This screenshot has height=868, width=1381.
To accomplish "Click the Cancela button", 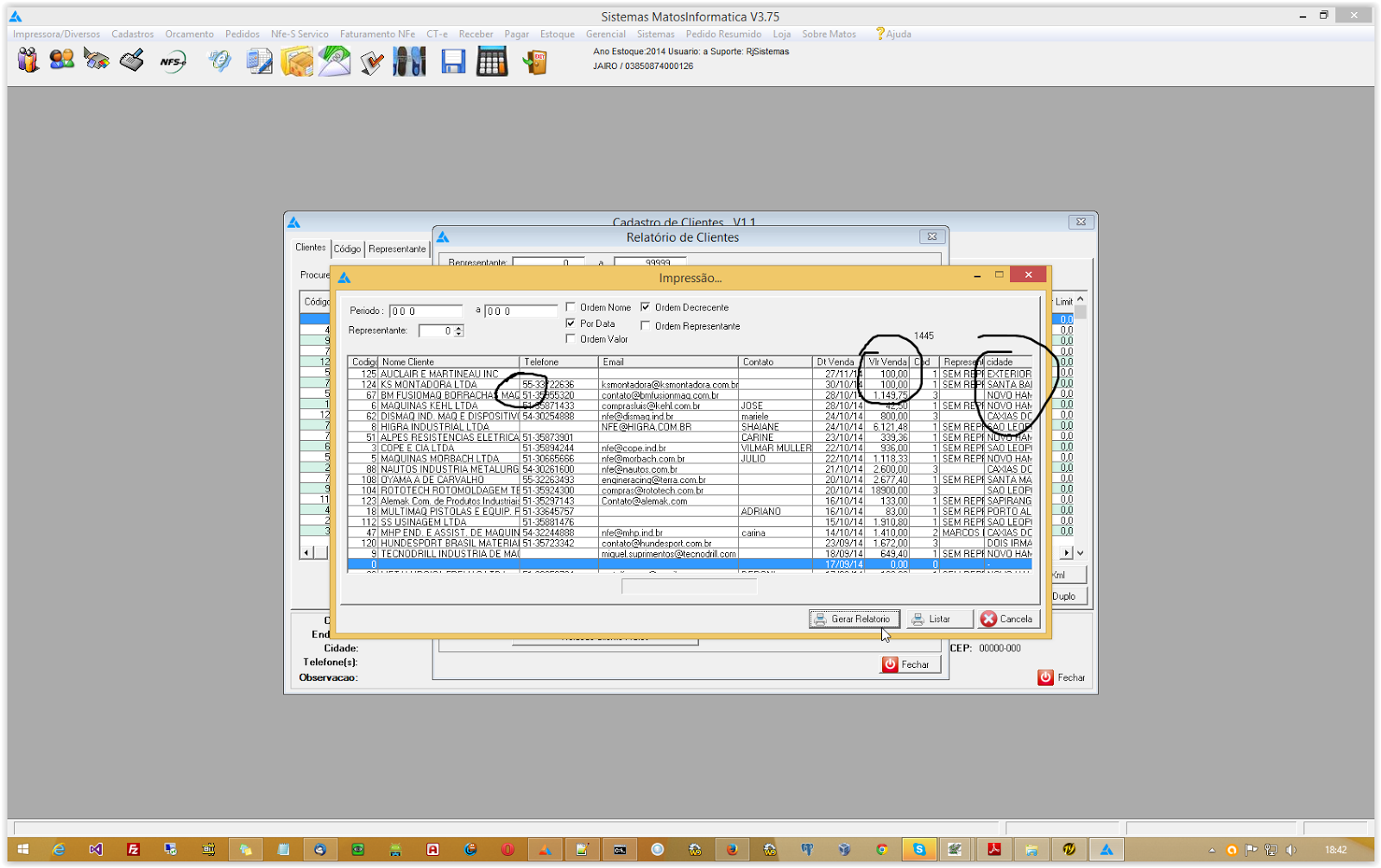I will coord(1007,619).
